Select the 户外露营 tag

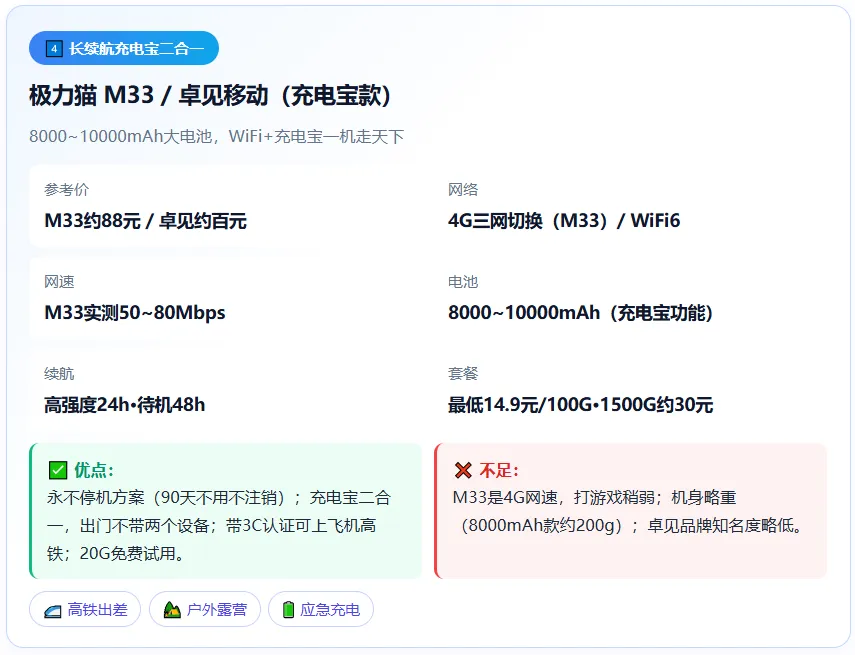(x=205, y=609)
